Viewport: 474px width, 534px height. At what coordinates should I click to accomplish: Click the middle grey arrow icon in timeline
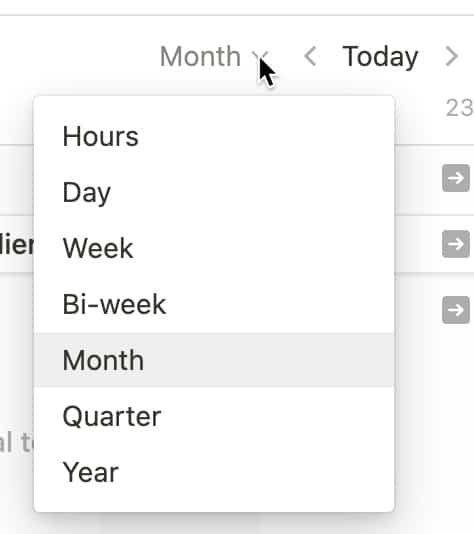tap(456, 244)
